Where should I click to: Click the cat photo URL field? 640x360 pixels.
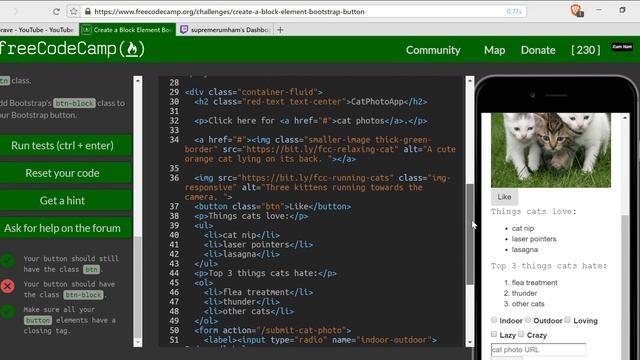tap(538, 350)
